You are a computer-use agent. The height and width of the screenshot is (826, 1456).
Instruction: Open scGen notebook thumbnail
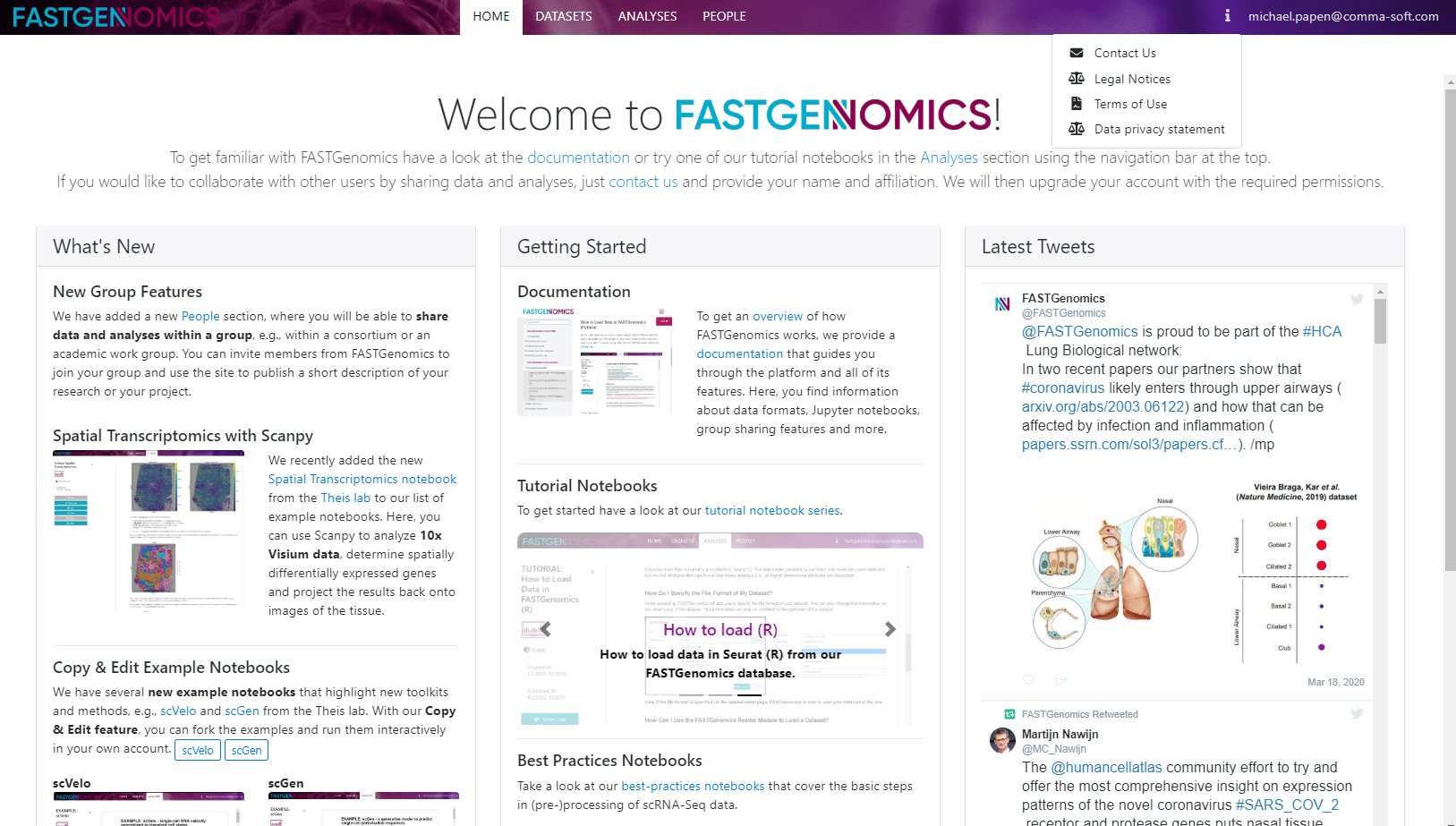(x=363, y=809)
